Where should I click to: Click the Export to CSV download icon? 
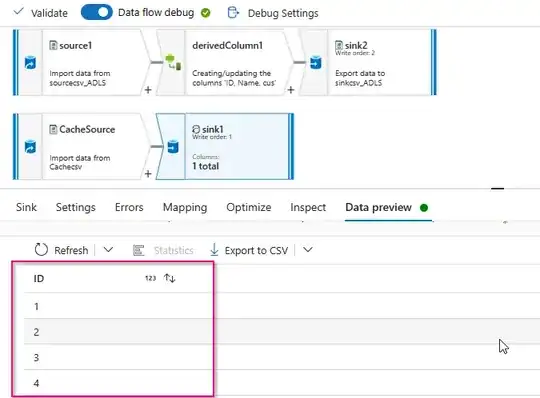[x=214, y=250]
